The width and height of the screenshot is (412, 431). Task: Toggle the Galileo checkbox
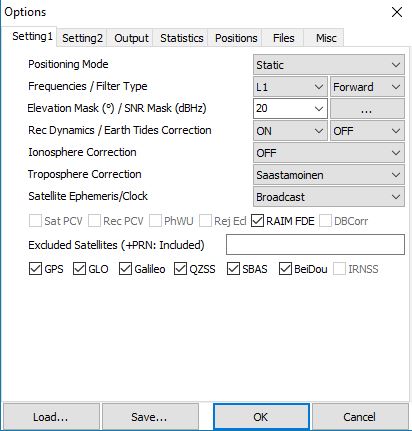point(125,269)
